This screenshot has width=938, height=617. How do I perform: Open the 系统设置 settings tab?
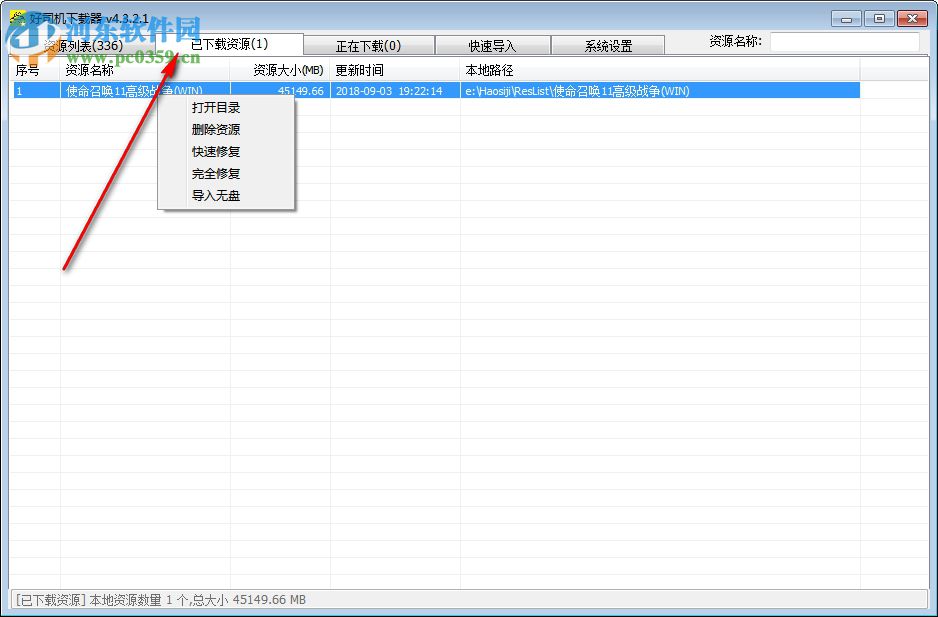tap(608, 45)
